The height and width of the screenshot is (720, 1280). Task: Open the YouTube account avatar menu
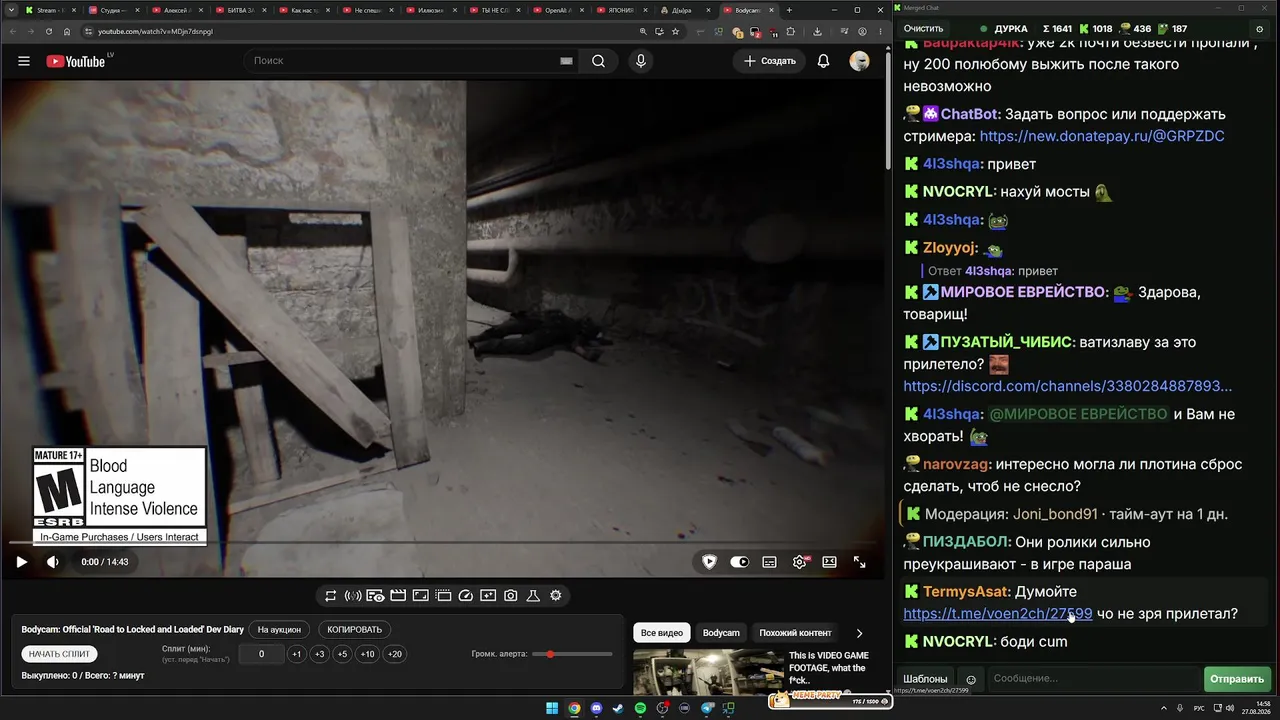click(859, 61)
